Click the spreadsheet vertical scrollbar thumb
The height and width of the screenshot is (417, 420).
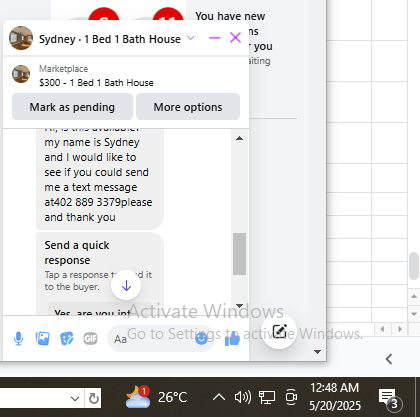(414, 266)
